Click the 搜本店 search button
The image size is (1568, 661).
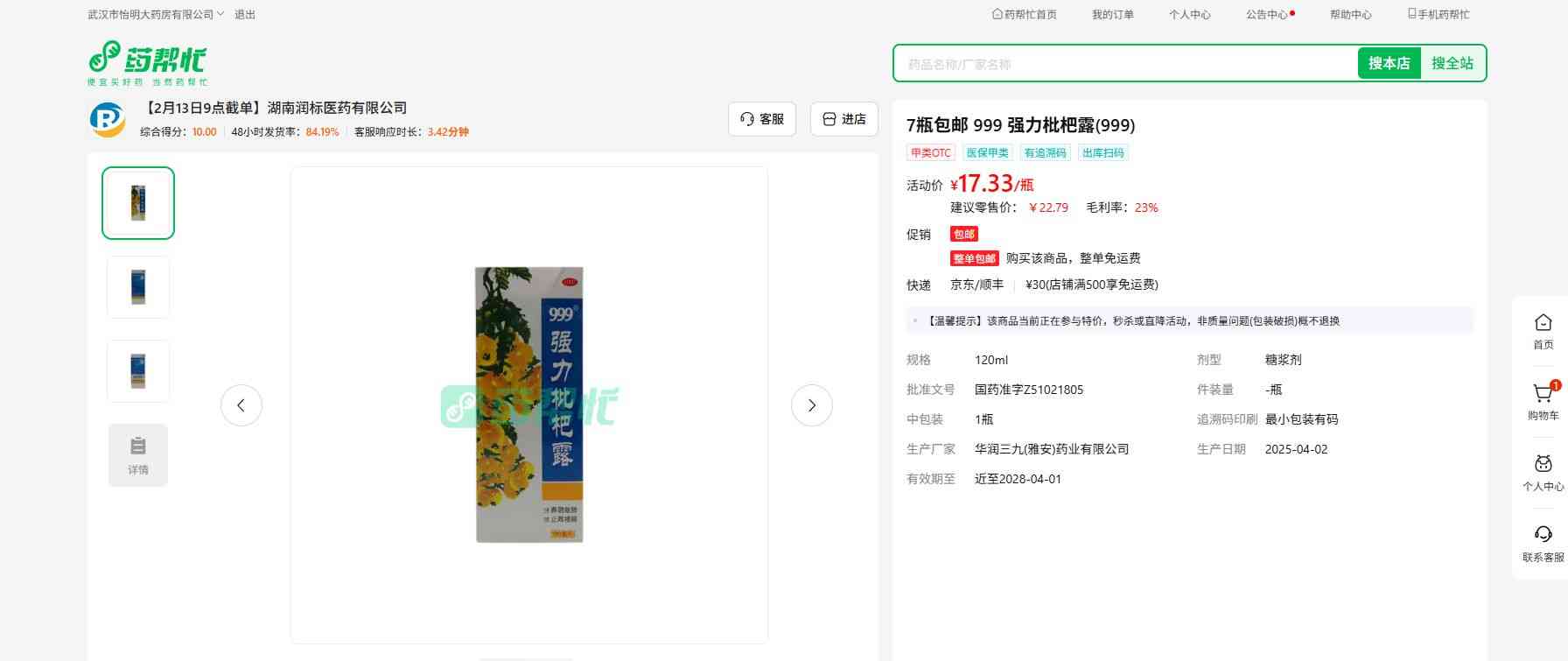[x=1389, y=64]
